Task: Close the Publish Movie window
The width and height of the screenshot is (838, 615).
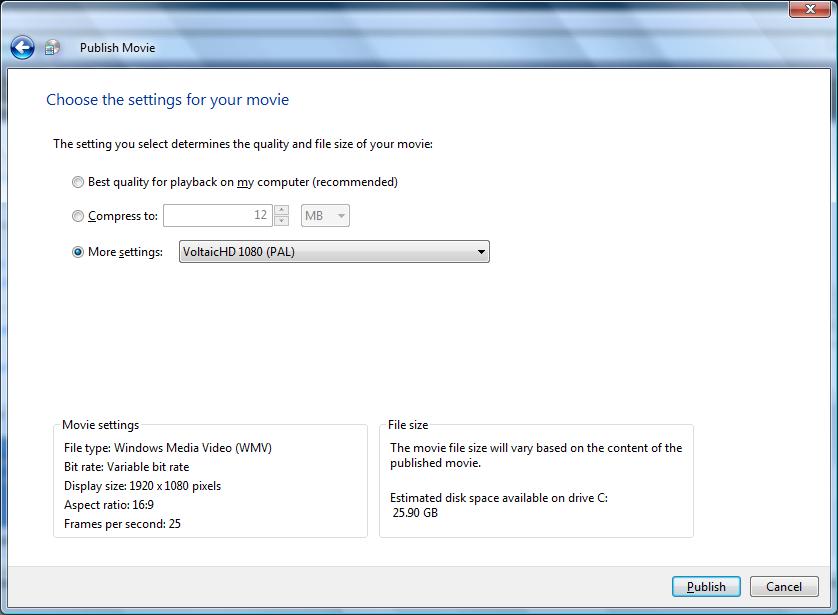Action: point(809,9)
